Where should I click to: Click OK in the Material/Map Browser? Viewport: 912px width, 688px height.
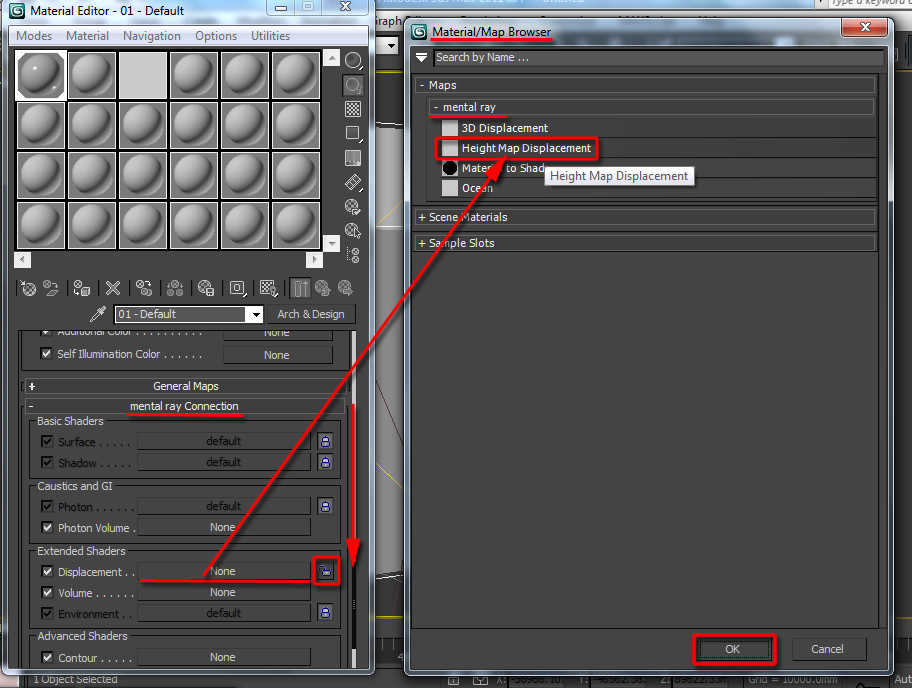733,649
